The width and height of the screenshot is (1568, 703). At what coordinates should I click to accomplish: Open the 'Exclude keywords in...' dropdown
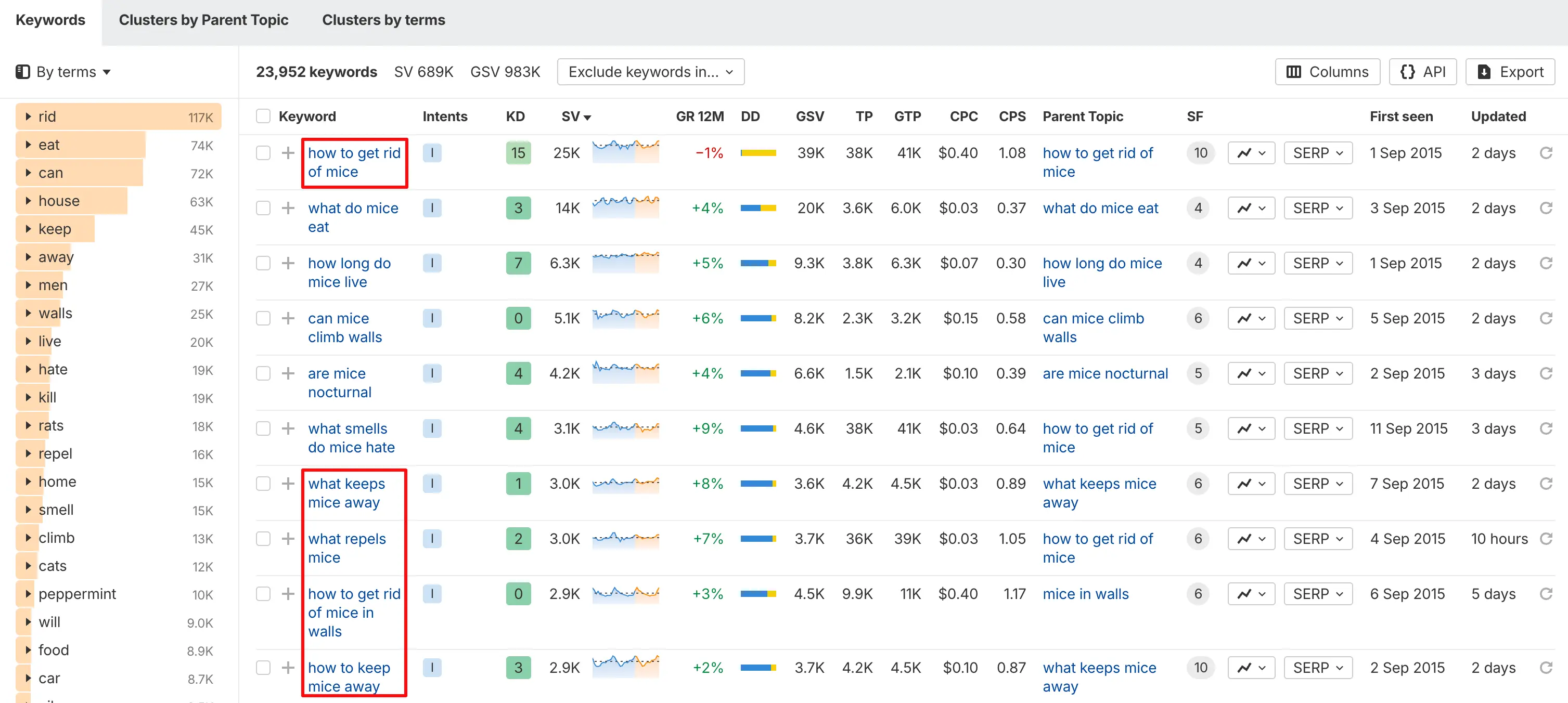pyautogui.click(x=650, y=72)
